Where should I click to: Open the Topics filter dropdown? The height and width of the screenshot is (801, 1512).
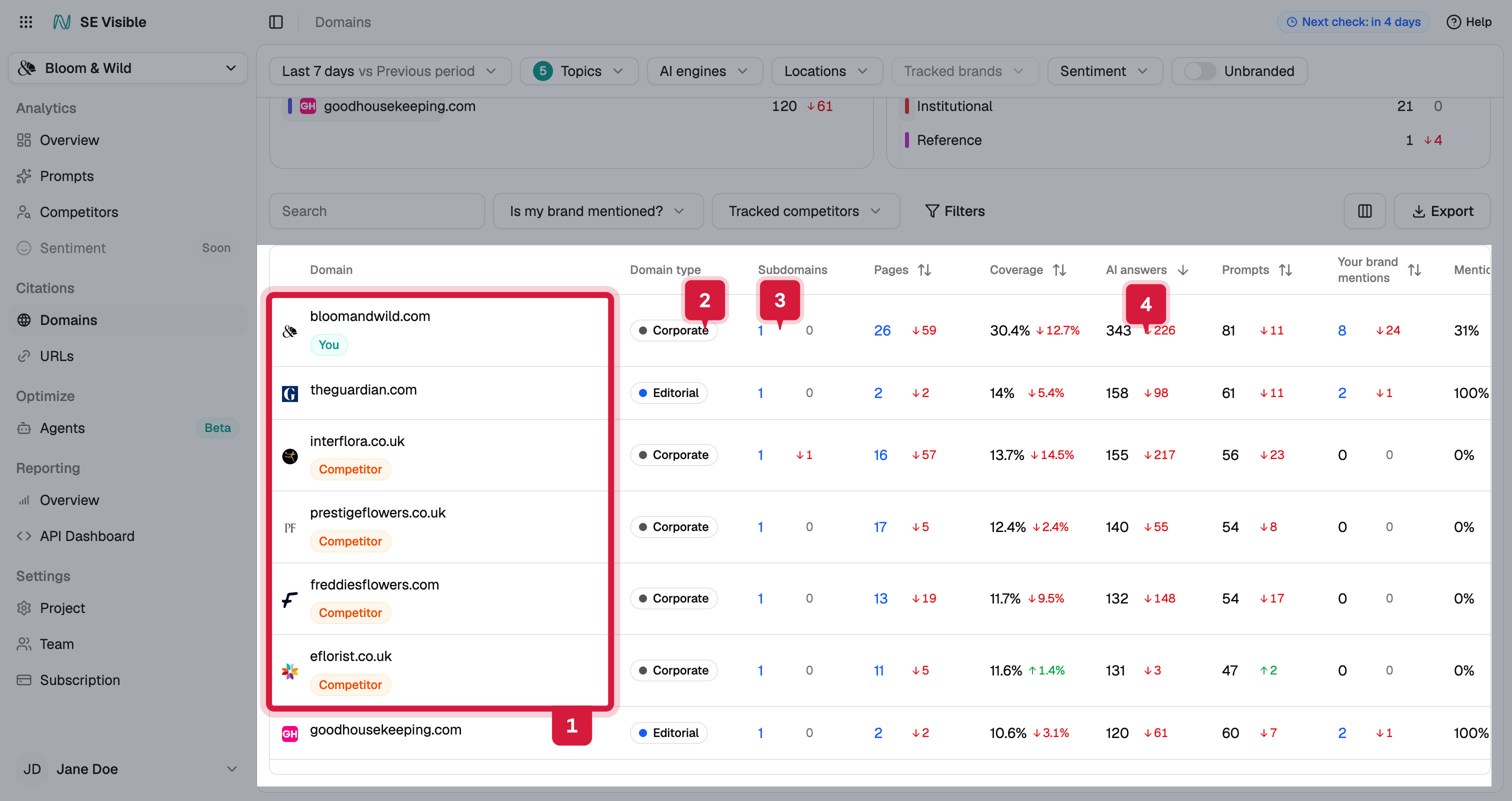pyautogui.click(x=578, y=71)
